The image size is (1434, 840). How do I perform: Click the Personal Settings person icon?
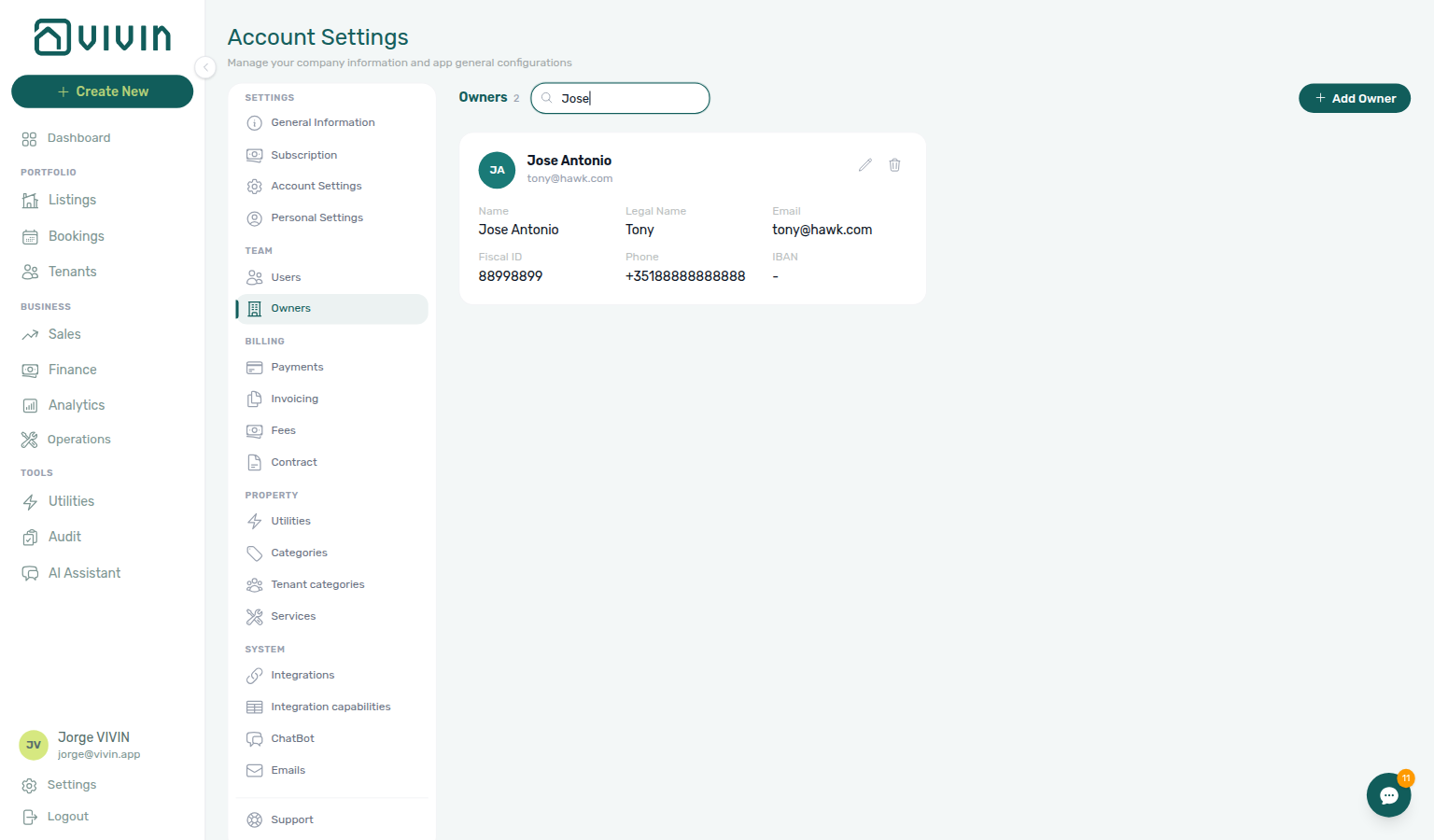(x=254, y=218)
